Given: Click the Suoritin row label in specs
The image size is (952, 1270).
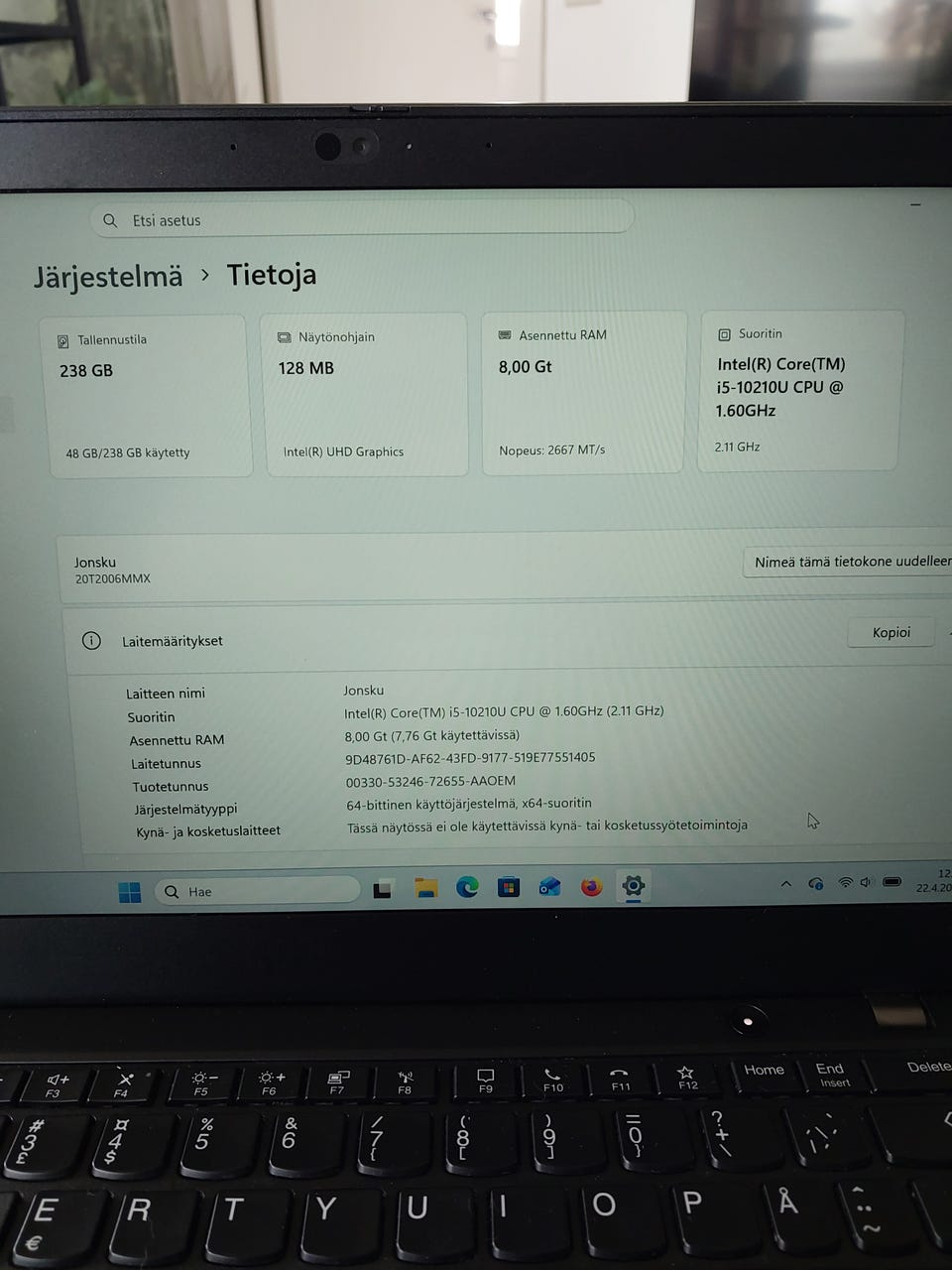Looking at the screenshot, I should (x=151, y=717).
